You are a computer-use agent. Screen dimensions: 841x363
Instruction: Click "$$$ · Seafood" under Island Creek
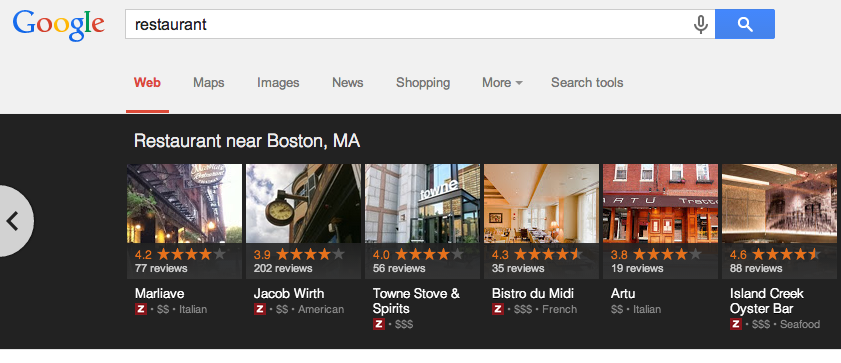786,324
